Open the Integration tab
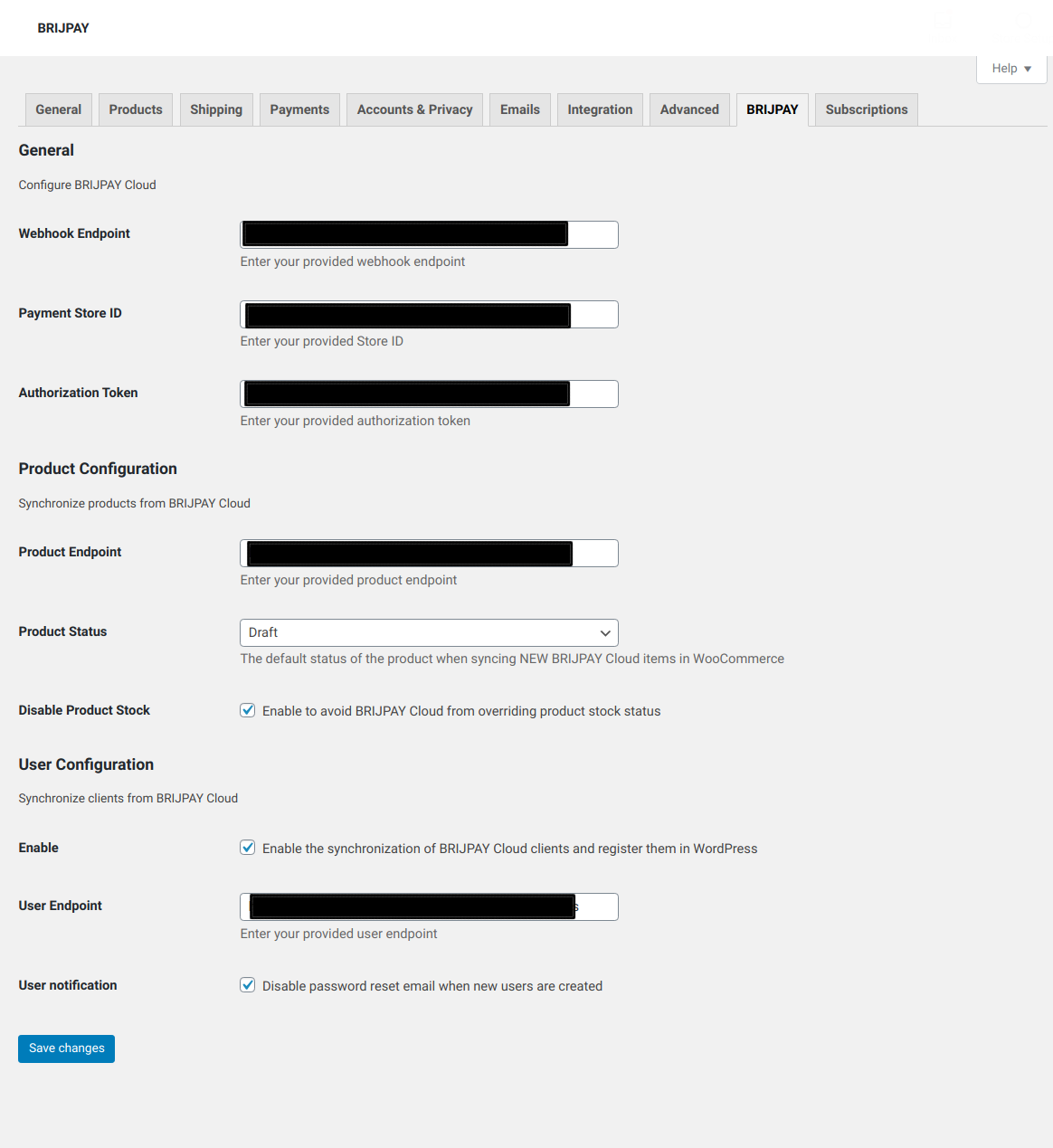 coord(600,109)
